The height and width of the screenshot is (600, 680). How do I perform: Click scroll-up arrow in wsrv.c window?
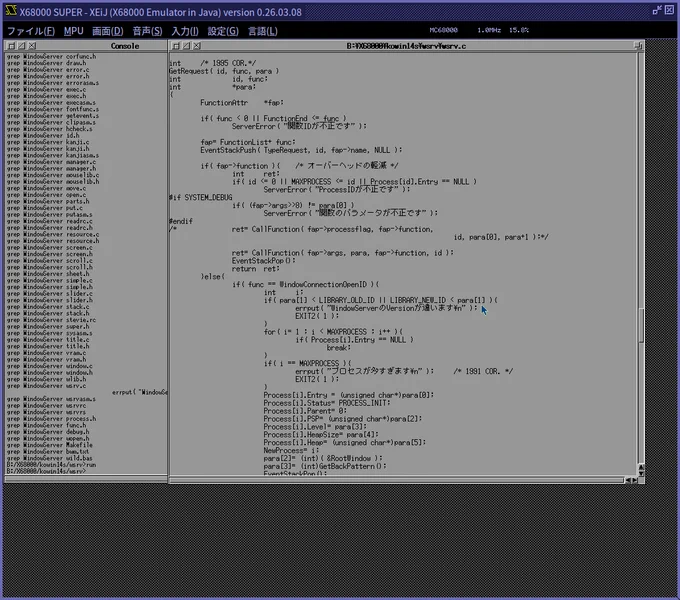pyautogui.click(x=641, y=467)
